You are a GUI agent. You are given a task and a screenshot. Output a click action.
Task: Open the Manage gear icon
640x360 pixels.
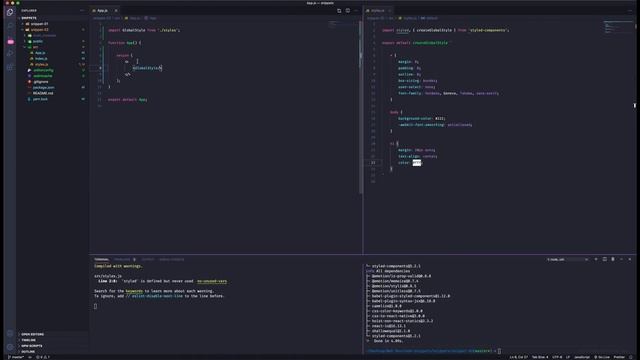click(x=10, y=347)
